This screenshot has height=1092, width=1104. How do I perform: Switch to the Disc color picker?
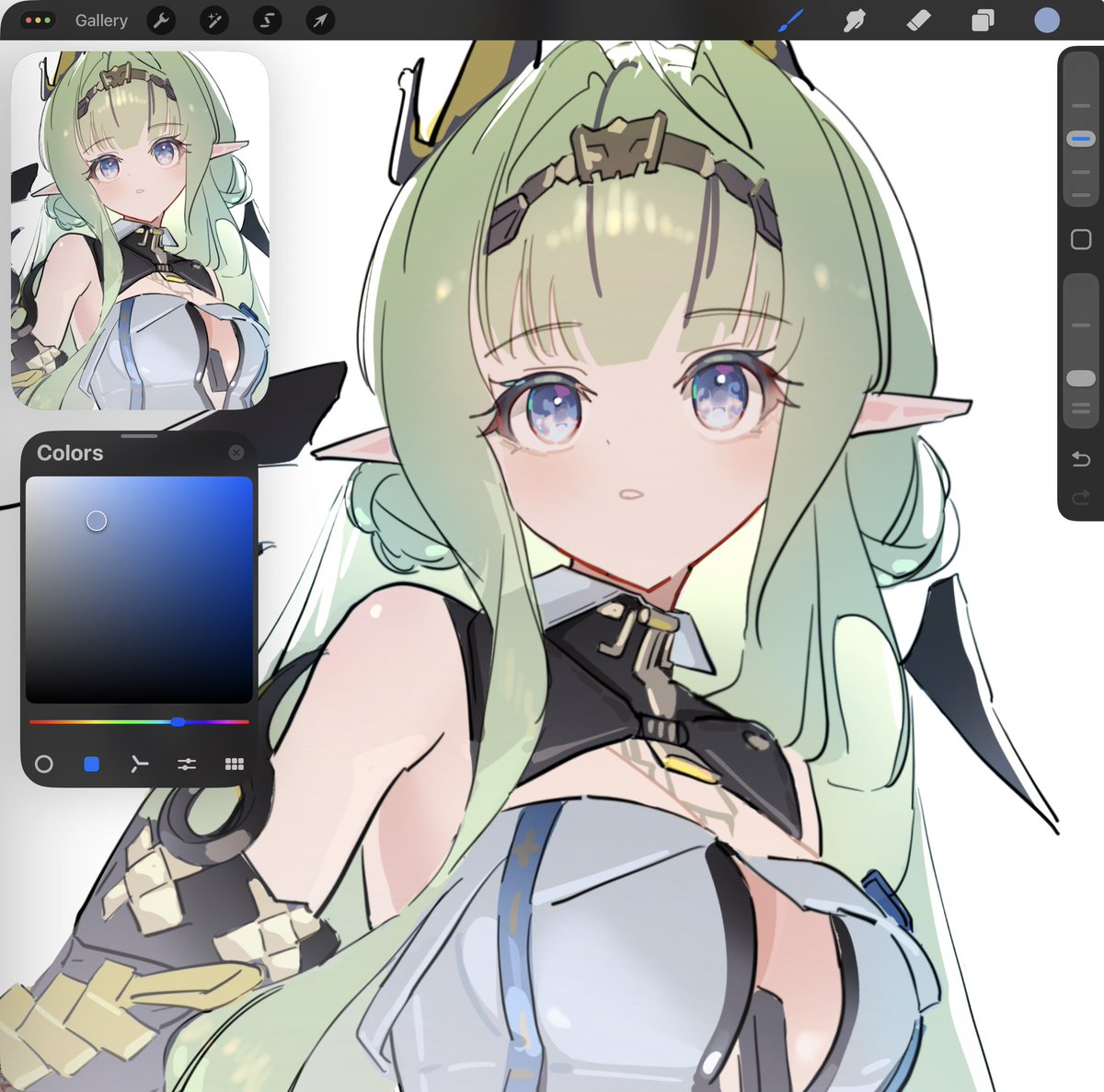pos(44,764)
